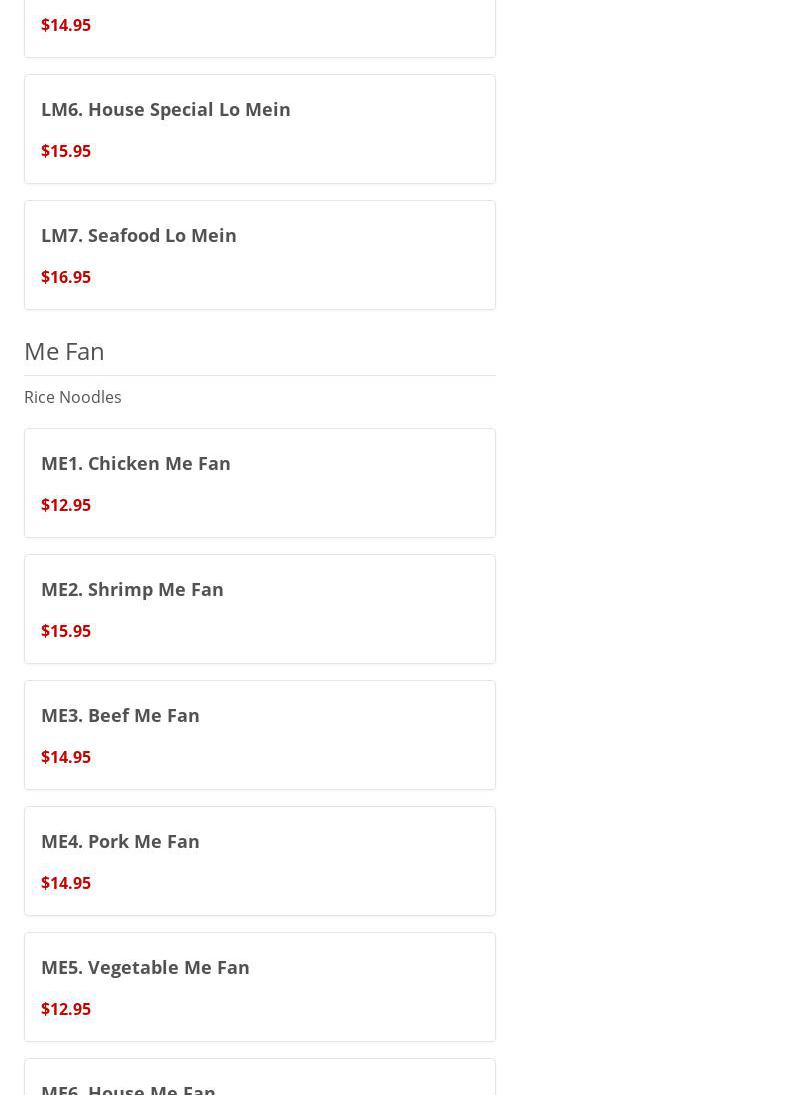Open the LM6. House Special Lo Mein item
This screenshot has width=785, height=1095.
166,109
